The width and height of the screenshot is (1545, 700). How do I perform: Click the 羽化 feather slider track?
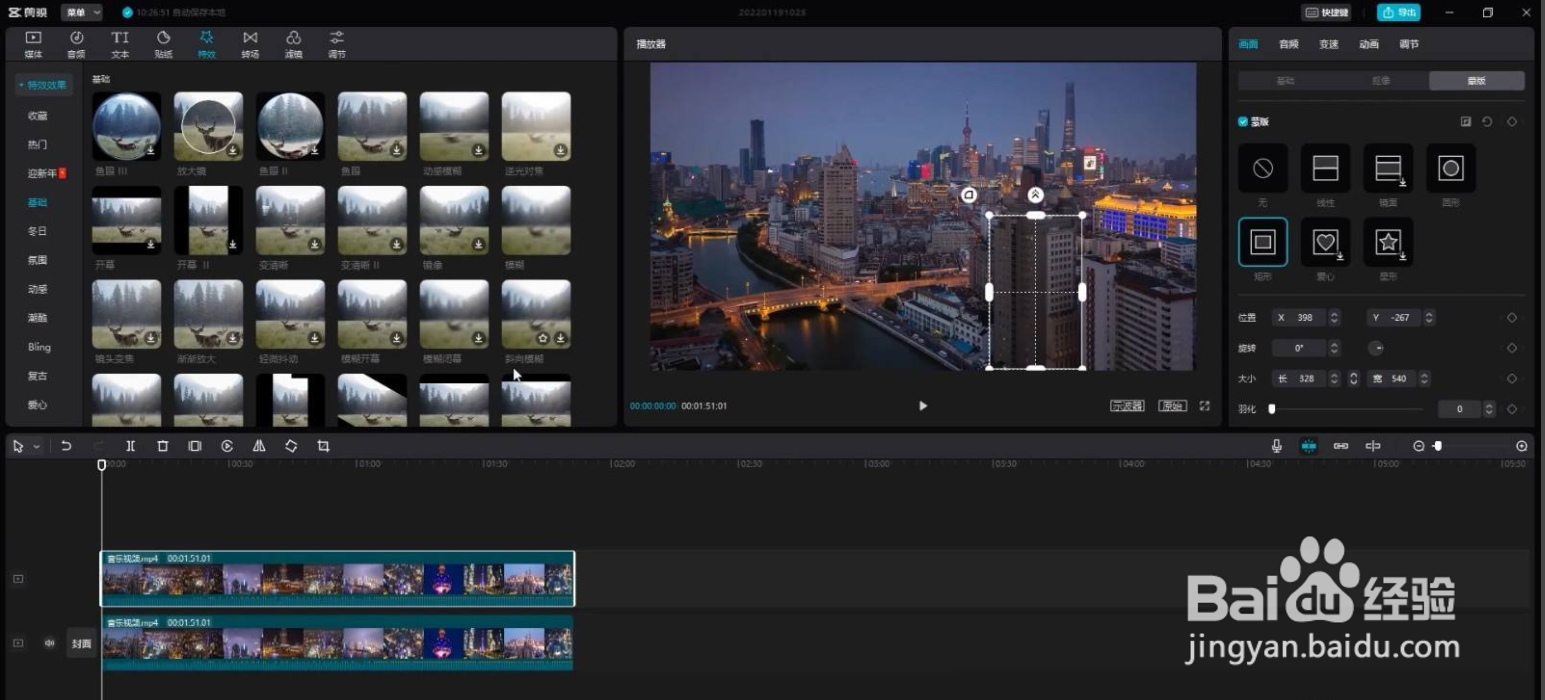click(x=1346, y=409)
